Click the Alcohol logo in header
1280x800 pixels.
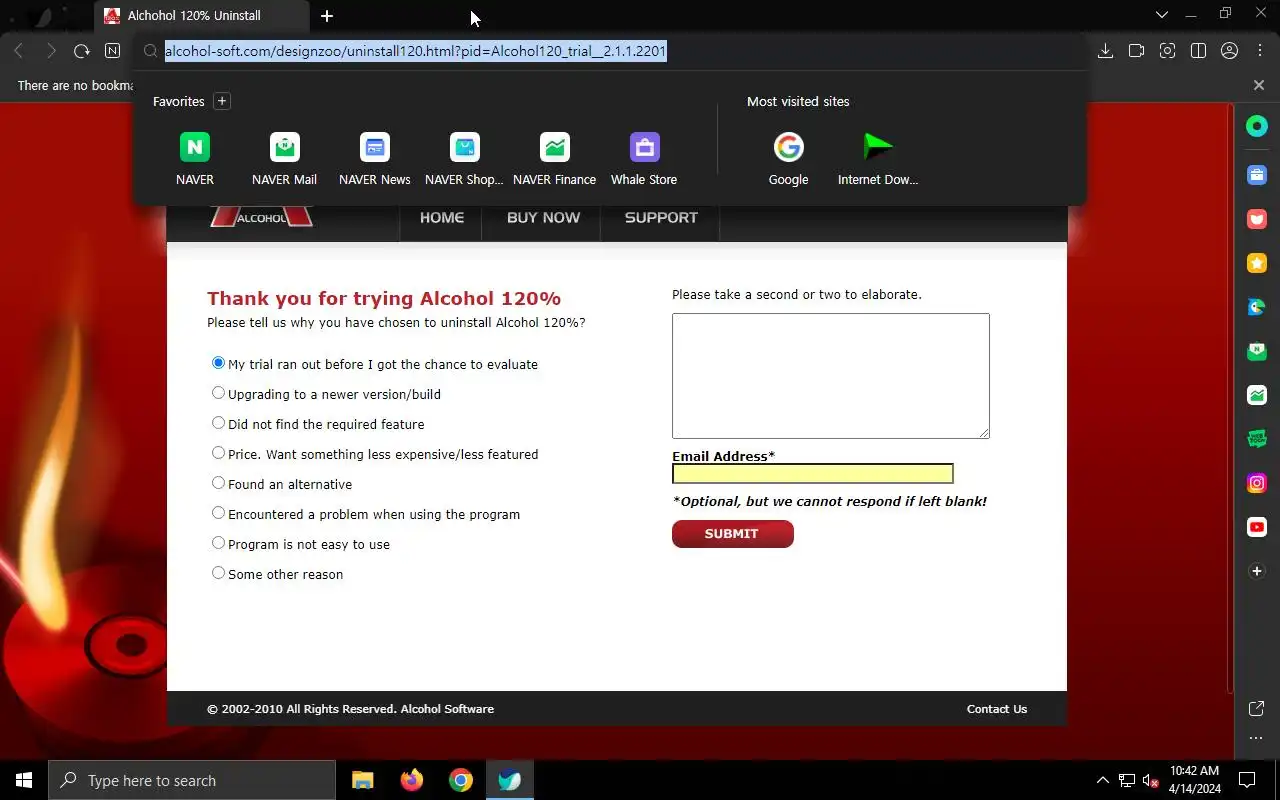262,216
